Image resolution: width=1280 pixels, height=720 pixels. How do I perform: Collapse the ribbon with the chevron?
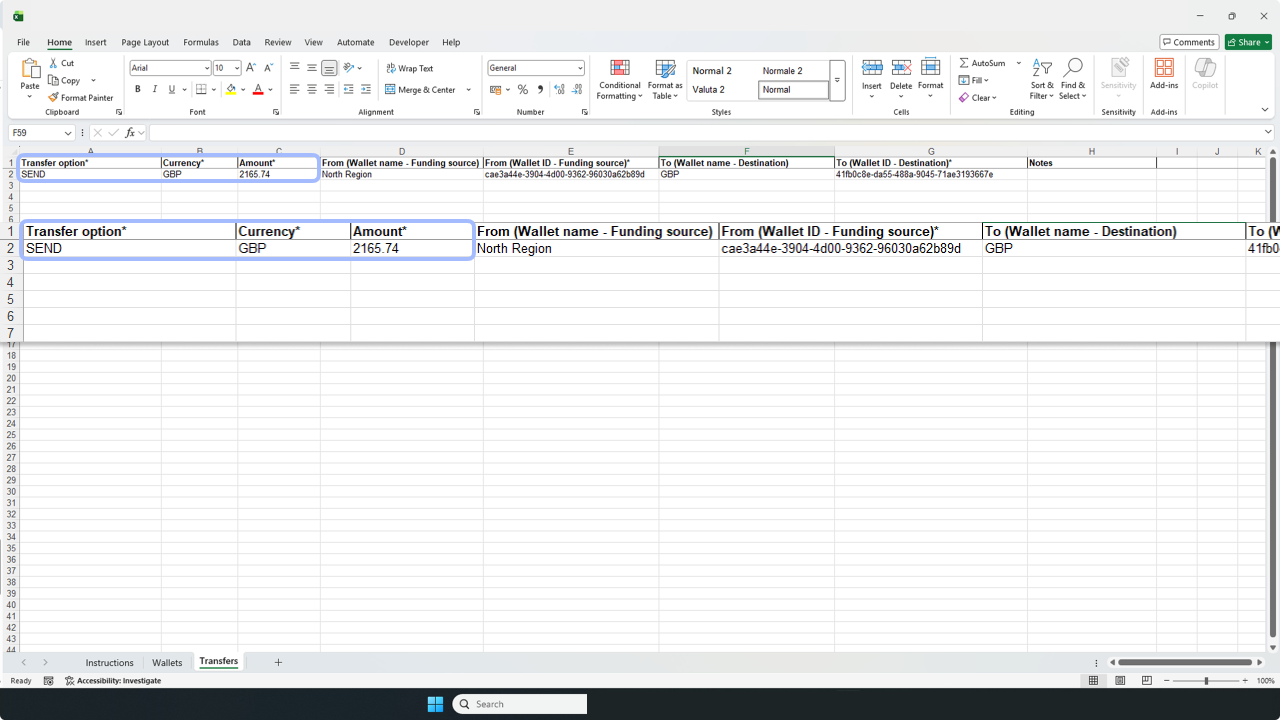tap(1265, 110)
